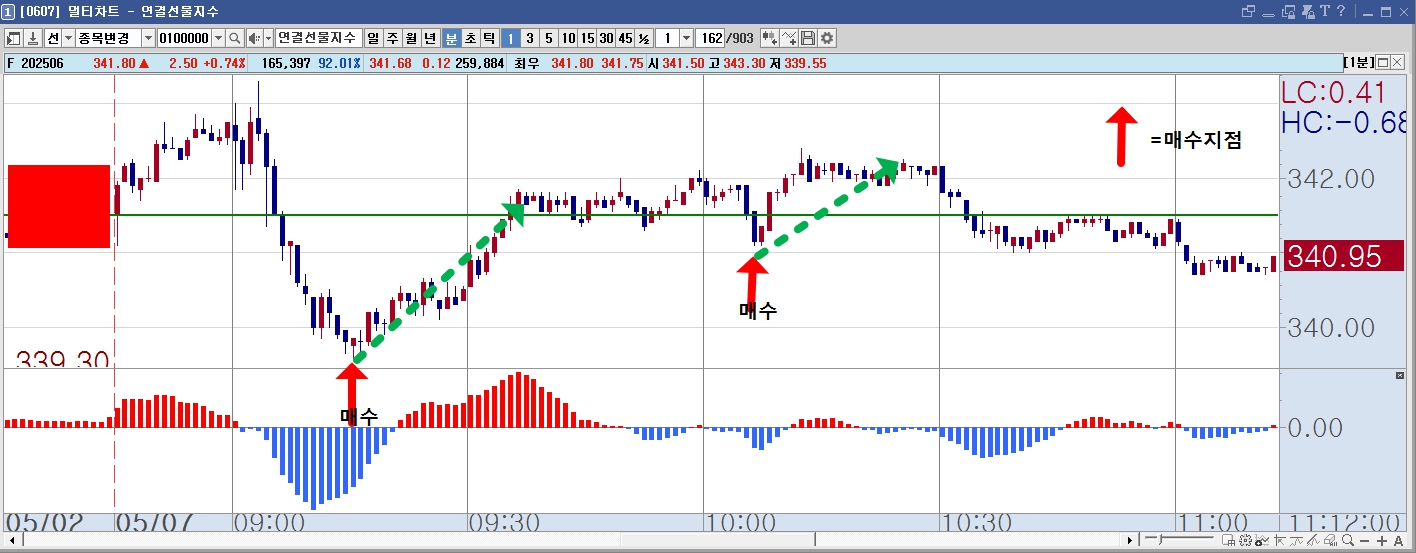The height and width of the screenshot is (553, 1416).
Task: Click the window number 1 icon in title
Action: pos(8,11)
